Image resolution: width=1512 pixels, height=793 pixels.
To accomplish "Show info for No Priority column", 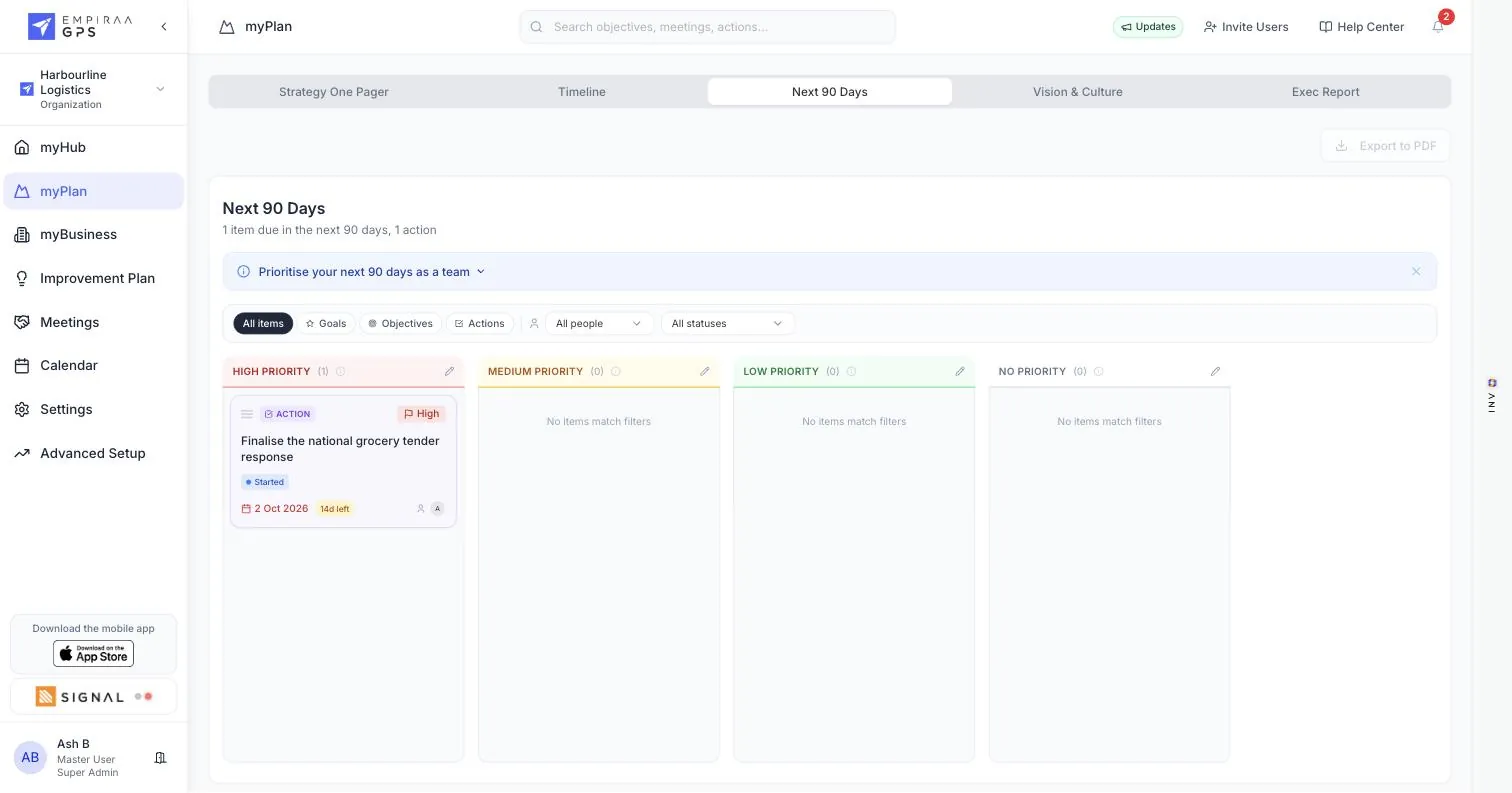I will [1098, 371].
